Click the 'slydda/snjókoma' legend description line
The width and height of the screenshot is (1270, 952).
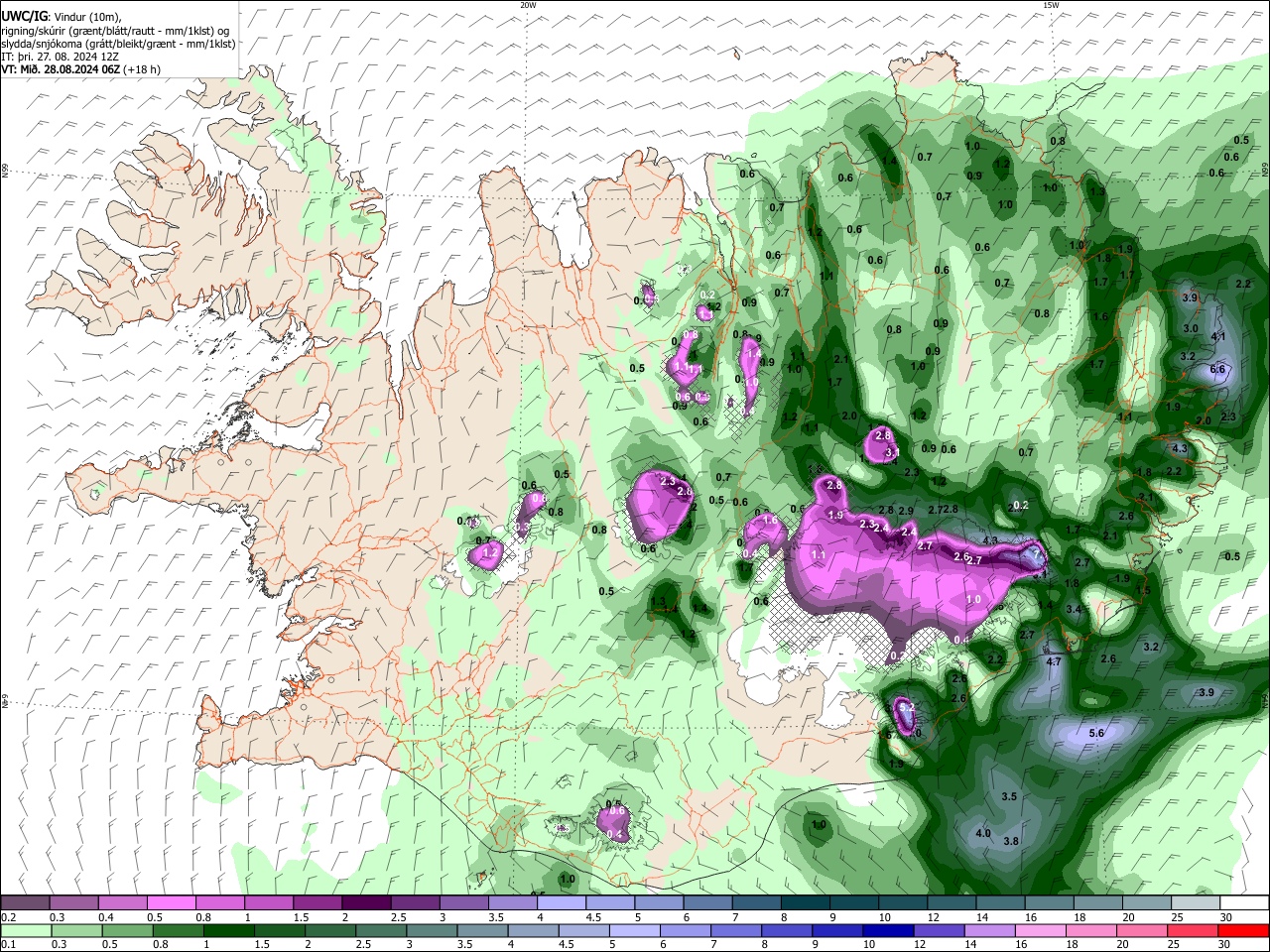[x=118, y=44]
